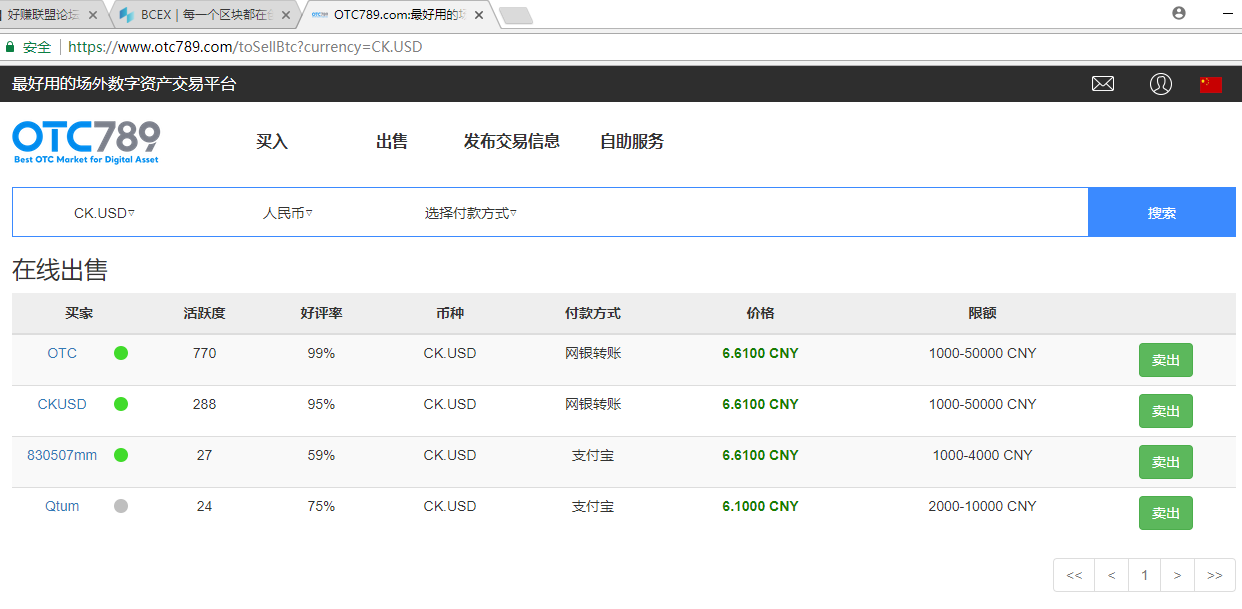The height and width of the screenshot is (609, 1242).
Task: Click the secure padlock icon in address bar
Action: click(x=11, y=47)
